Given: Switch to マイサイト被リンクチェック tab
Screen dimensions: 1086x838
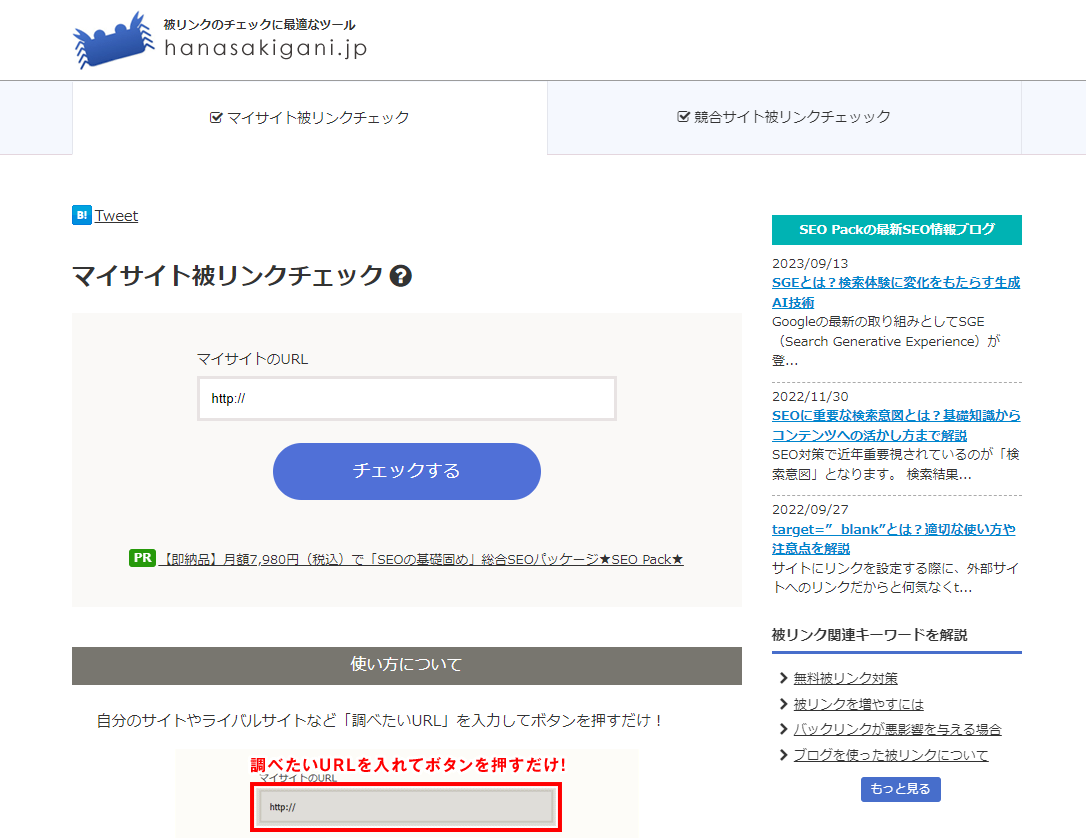Looking at the screenshot, I should click(x=310, y=117).
